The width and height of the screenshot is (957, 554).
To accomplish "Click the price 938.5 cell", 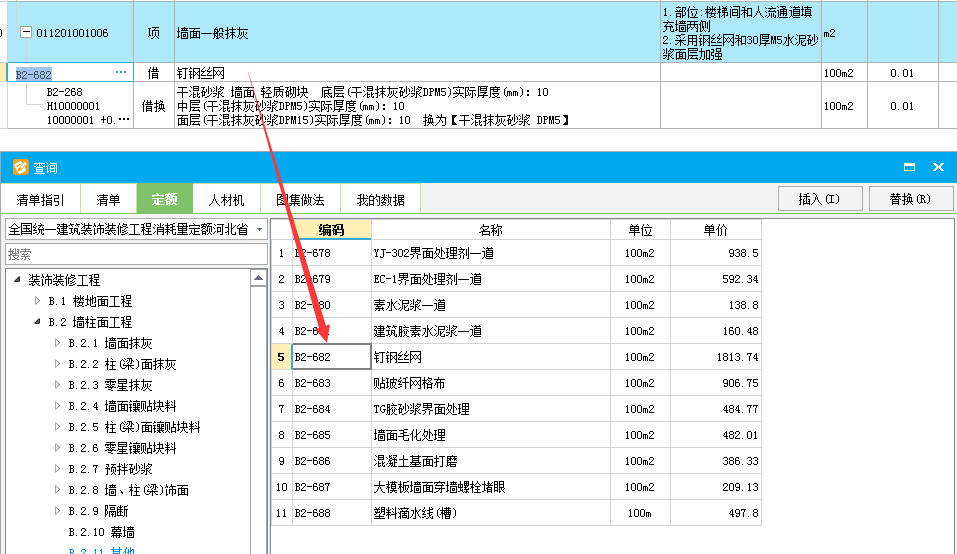I will tap(715, 253).
